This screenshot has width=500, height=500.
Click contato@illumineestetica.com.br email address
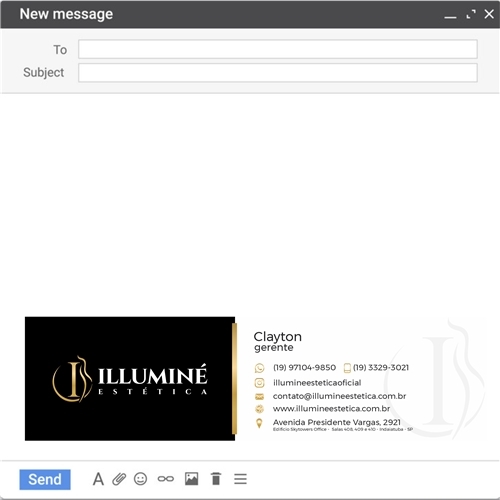click(339, 396)
